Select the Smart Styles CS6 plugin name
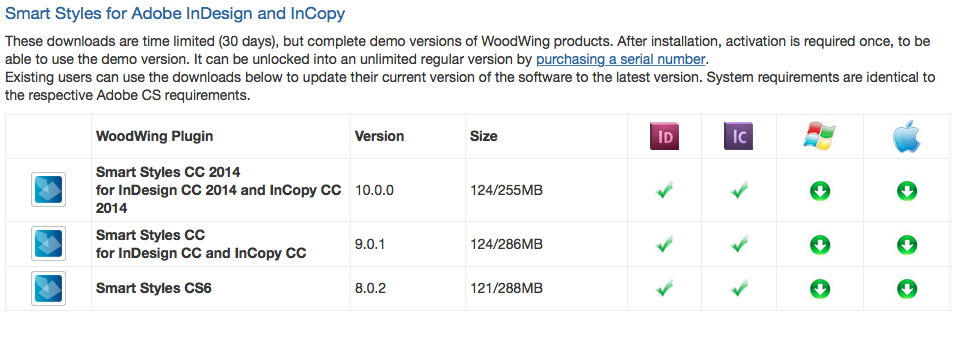Image resolution: width=965 pixels, height=360 pixels. pos(154,288)
